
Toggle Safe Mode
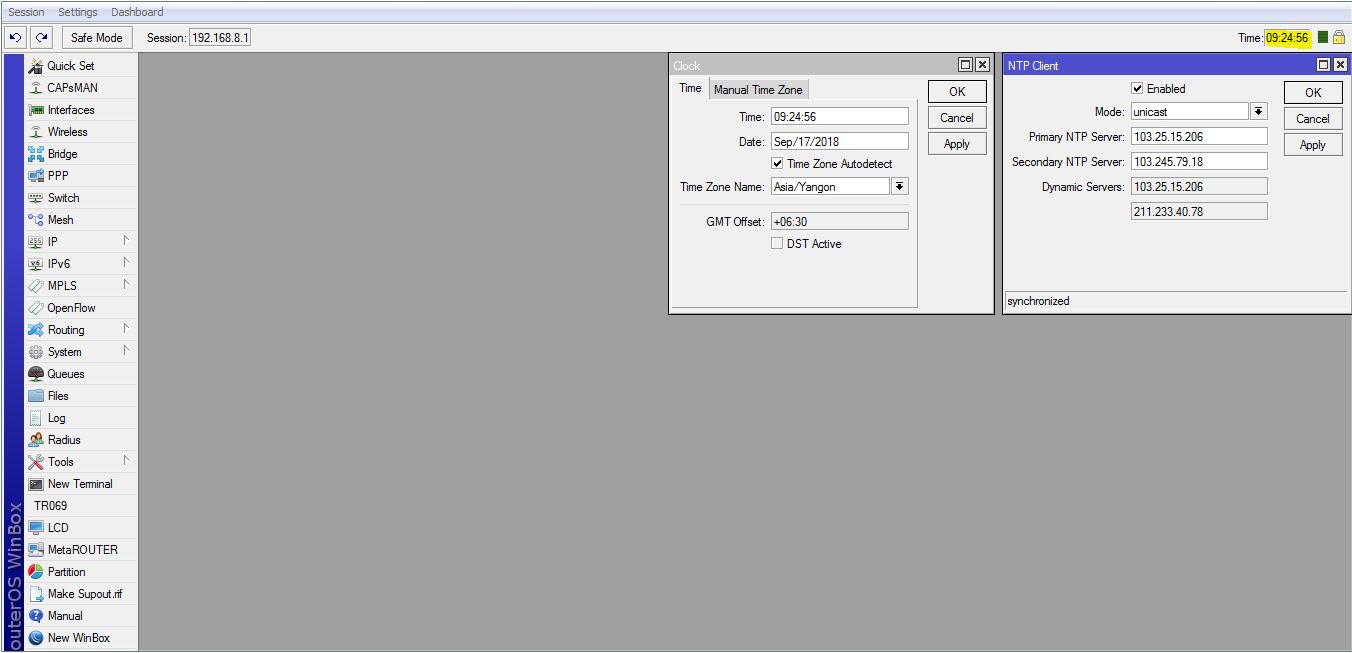tap(97, 38)
